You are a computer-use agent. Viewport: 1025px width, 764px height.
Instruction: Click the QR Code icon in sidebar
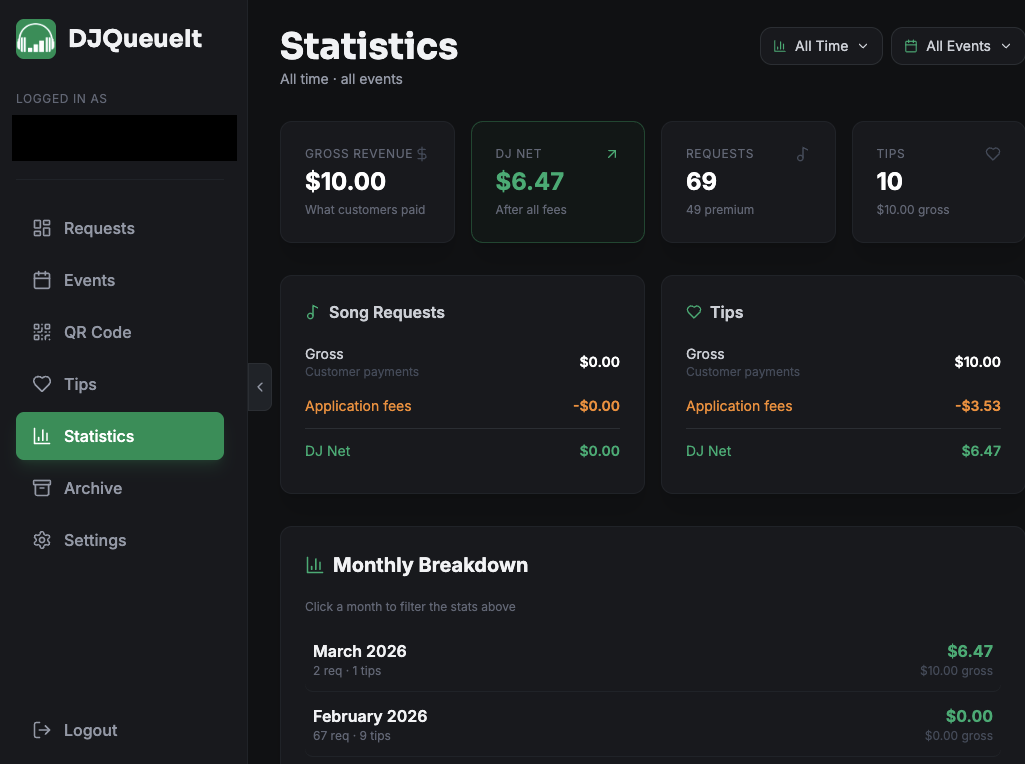click(x=42, y=332)
